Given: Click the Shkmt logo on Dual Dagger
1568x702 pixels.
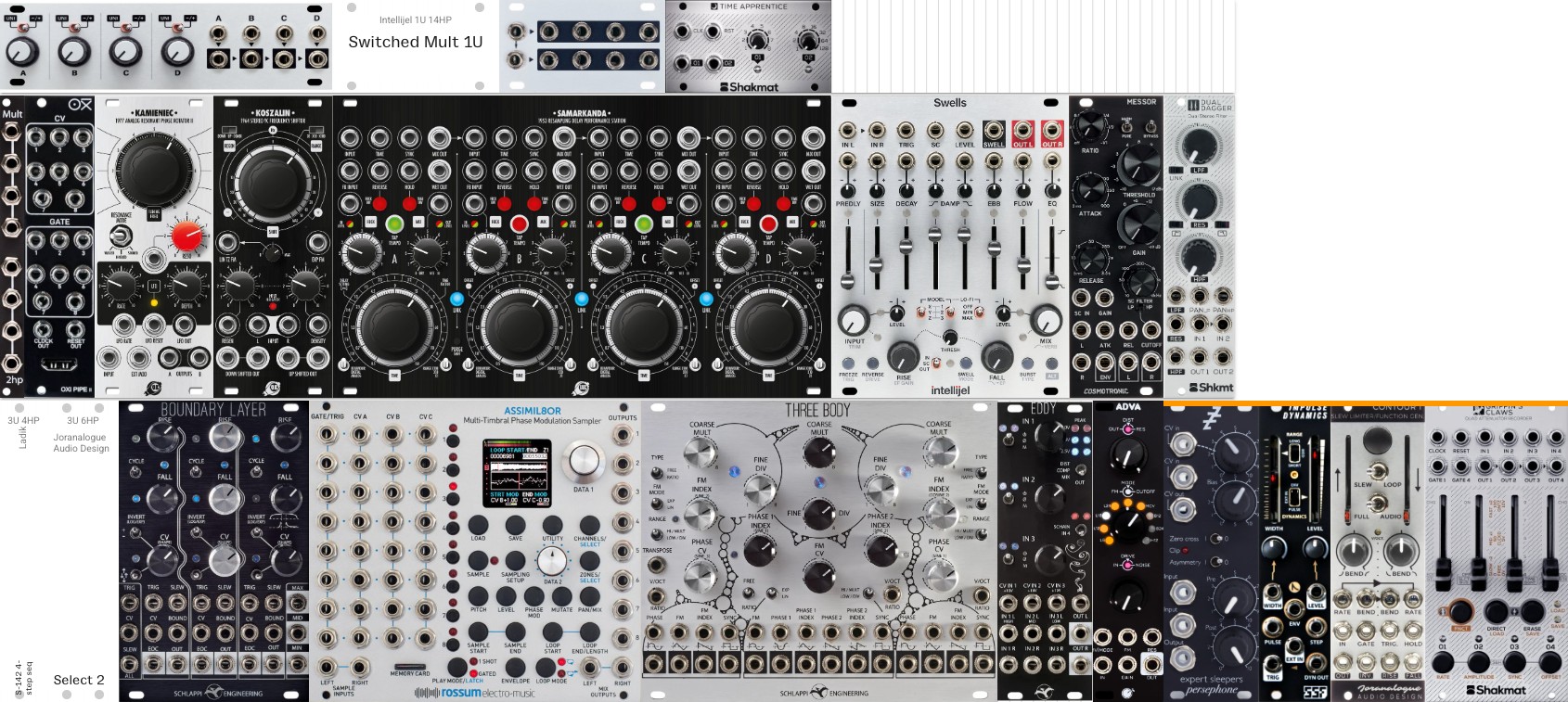Looking at the screenshot, I should [x=1211, y=388].
